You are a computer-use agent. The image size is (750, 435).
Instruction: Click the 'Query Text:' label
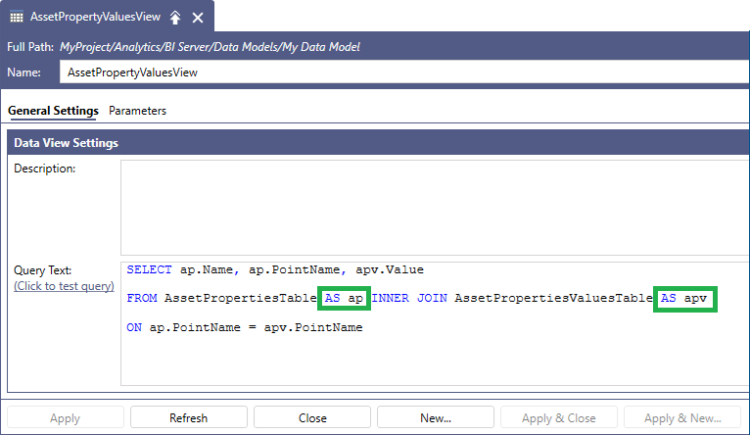pyautogui.click(x=43, y=270)
